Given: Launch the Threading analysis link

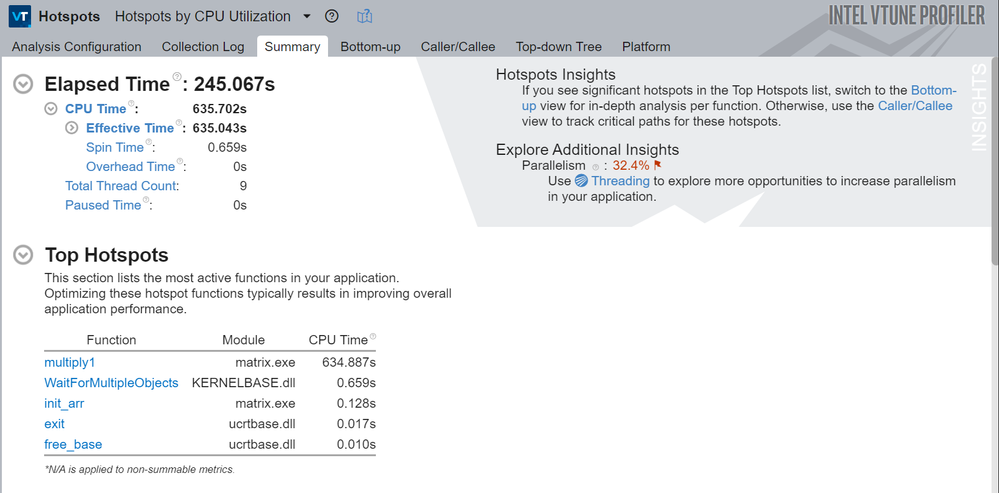Looking at the screenshot, I should (x=620, y=181).
